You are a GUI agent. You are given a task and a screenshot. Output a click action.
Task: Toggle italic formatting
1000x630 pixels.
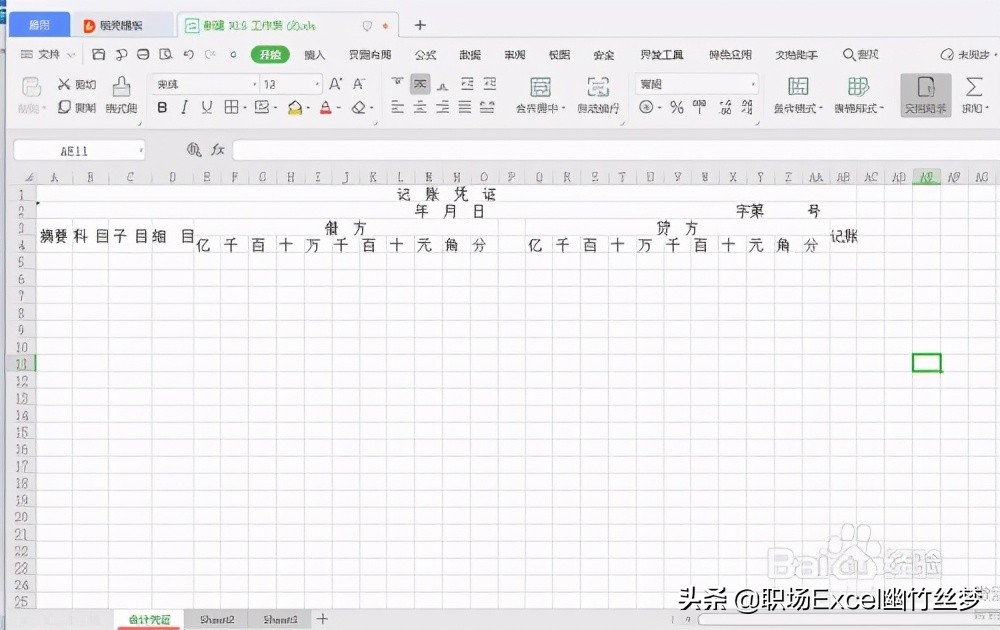(184, 107)
